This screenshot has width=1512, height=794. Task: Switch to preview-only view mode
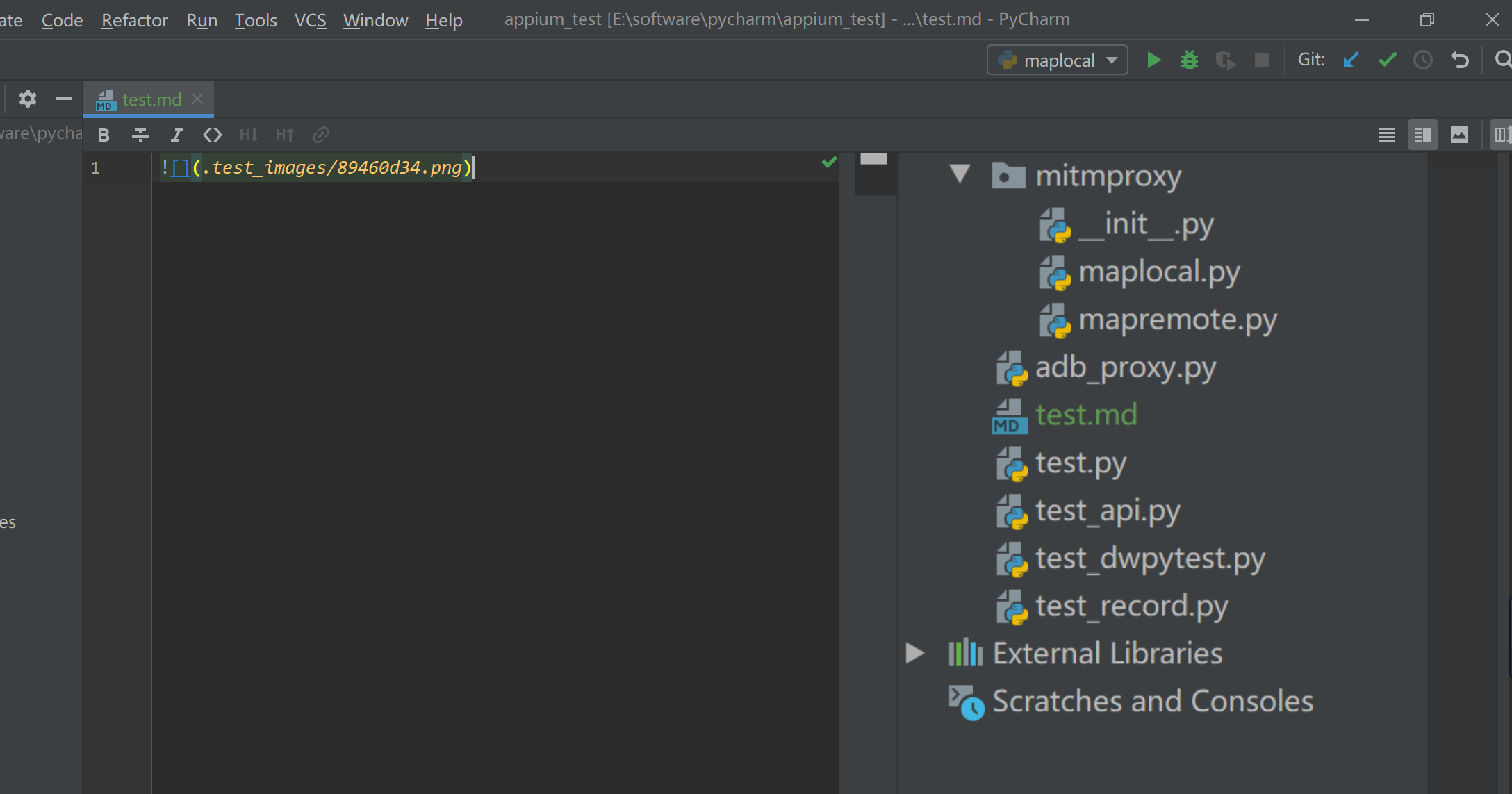[x=1459, y=135]
